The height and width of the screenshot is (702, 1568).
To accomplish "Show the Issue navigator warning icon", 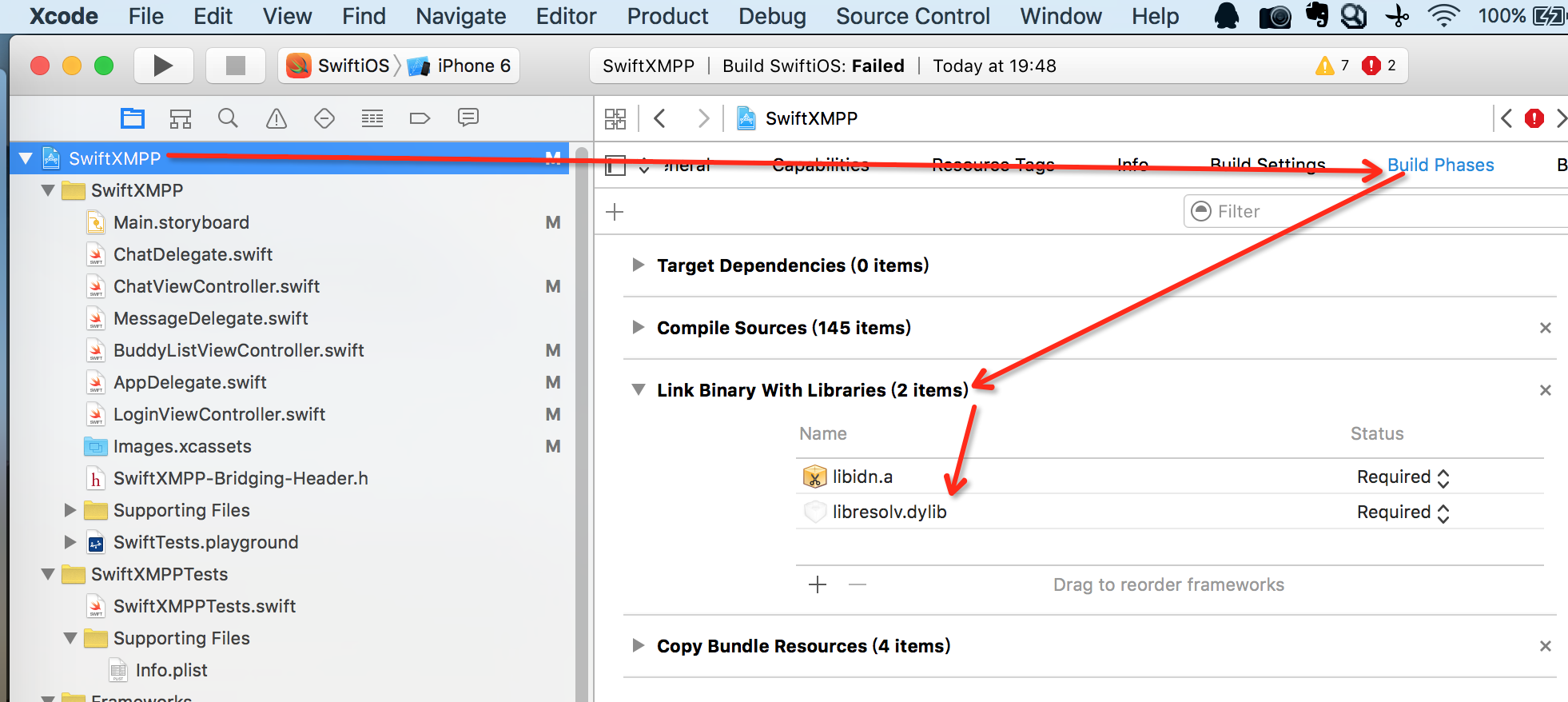I will [x=277, y=118].
